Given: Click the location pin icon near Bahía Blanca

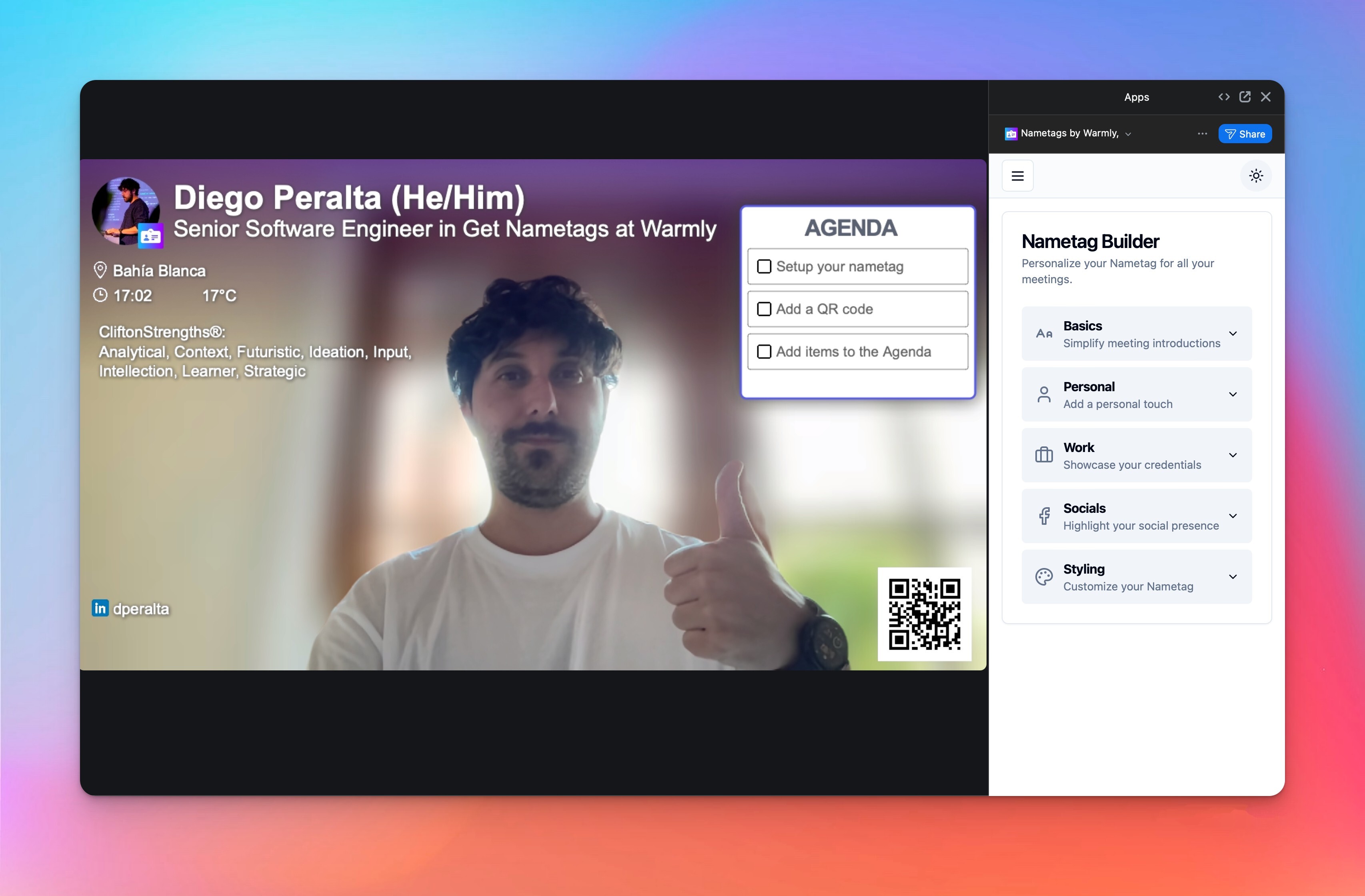Looking at the screenshot, I should 100,270.
